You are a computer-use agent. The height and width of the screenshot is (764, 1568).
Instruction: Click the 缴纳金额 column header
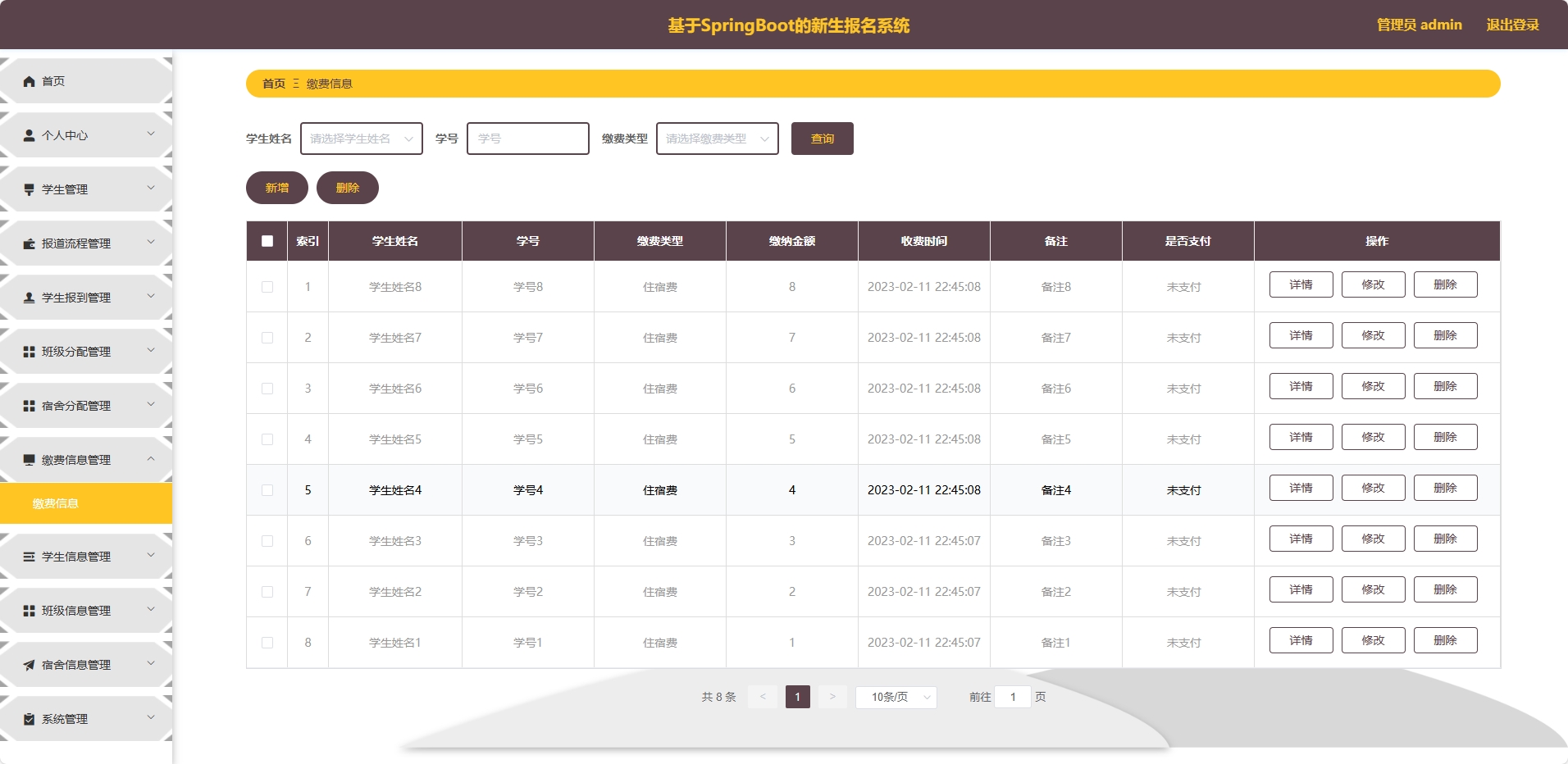(792, 241)
